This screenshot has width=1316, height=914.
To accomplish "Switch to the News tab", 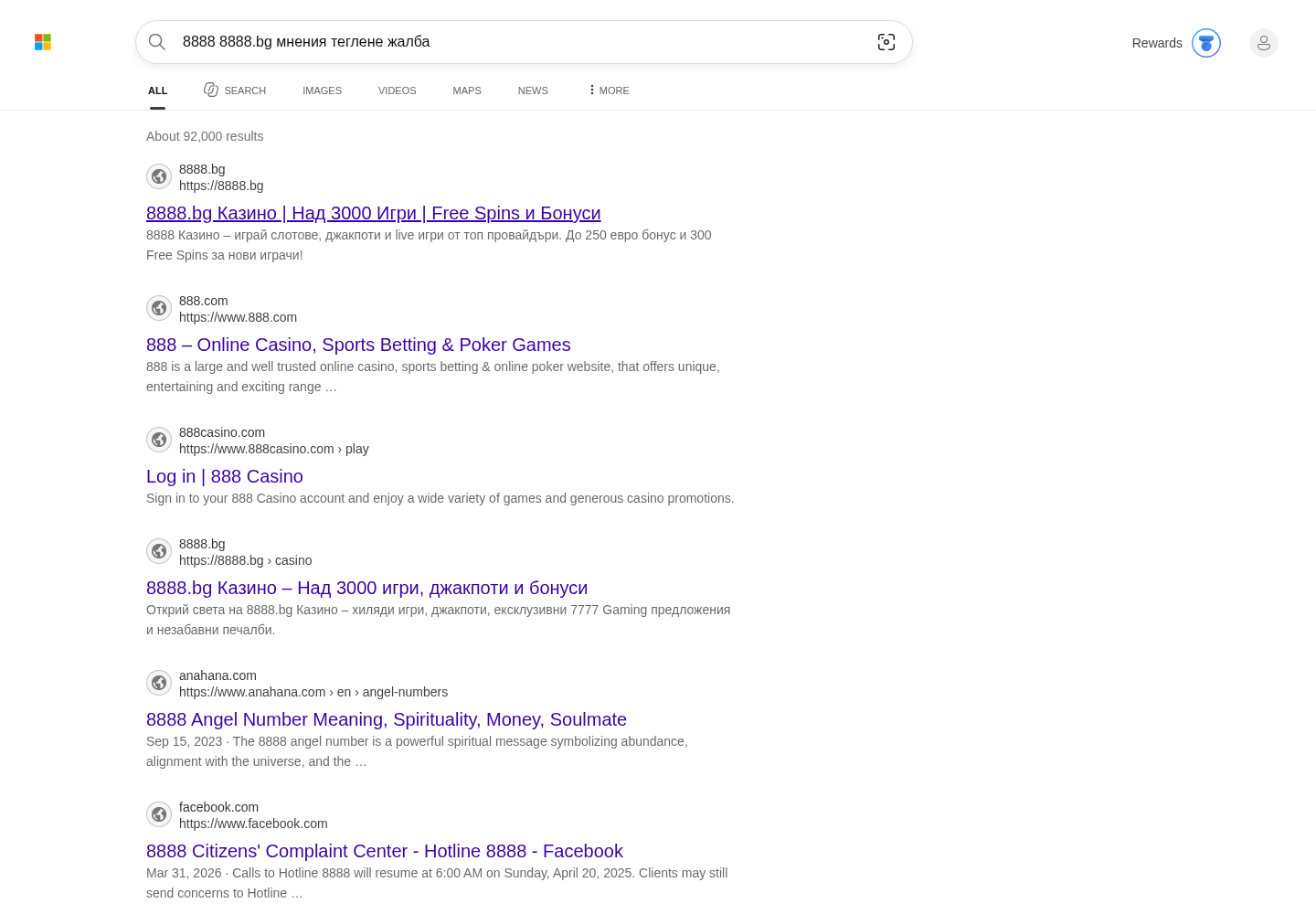I will coord(533,90).
